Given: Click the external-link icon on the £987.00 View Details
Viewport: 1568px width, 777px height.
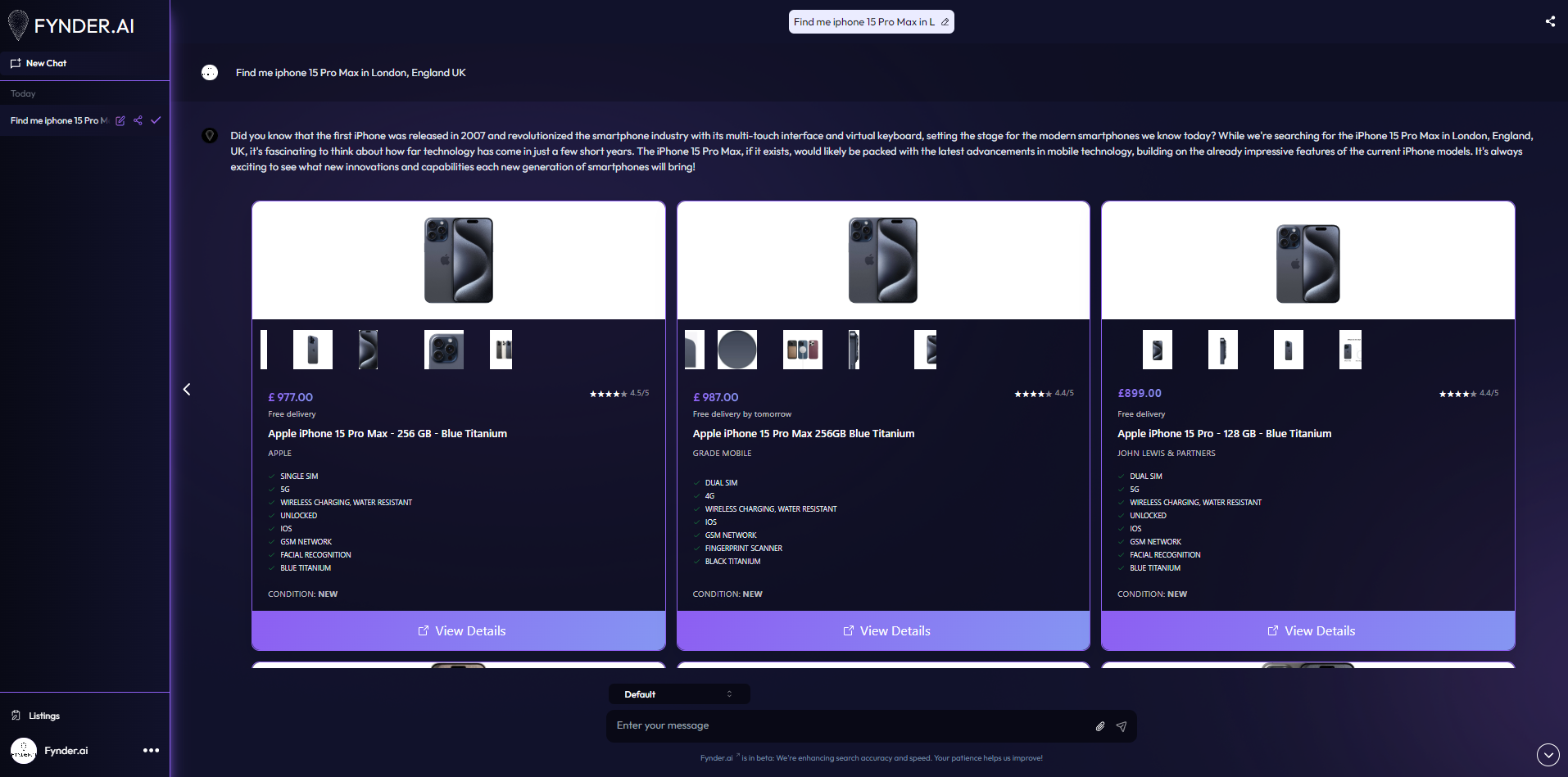Looking at the screenshot, I should tap(849, 630).
